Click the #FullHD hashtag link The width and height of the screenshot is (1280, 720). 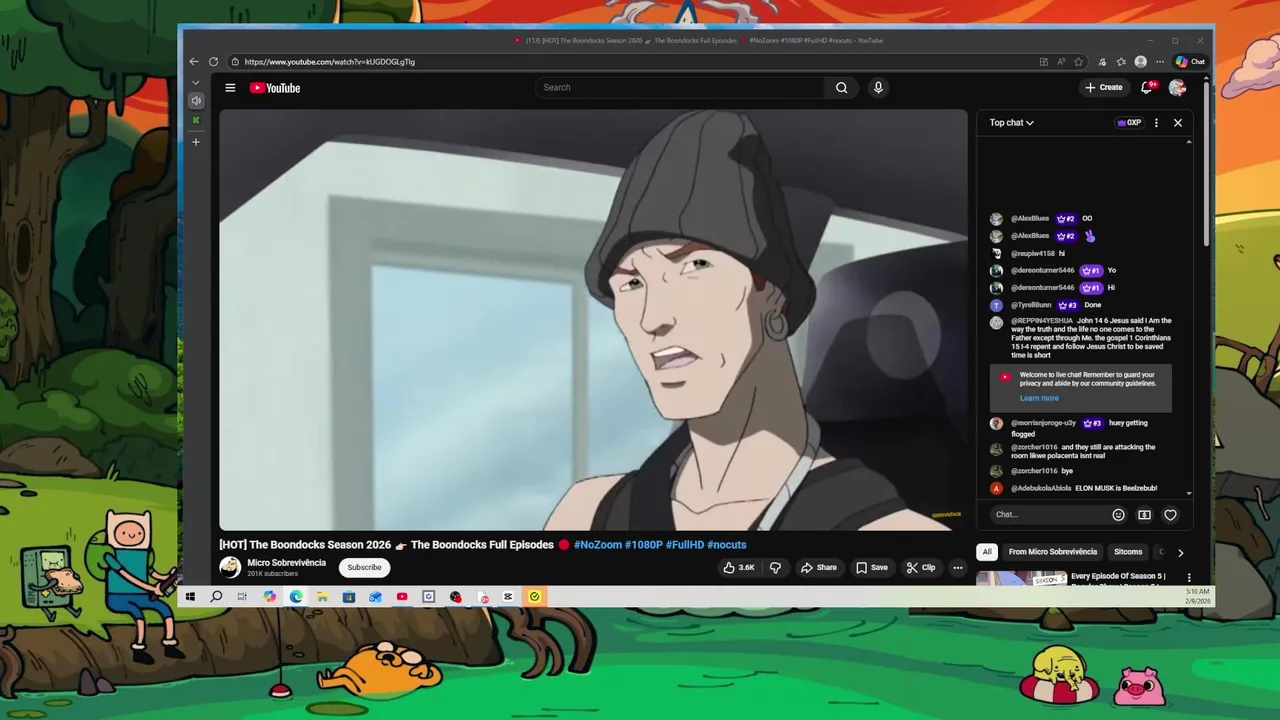pyautogui.click(x=685, y=545)
